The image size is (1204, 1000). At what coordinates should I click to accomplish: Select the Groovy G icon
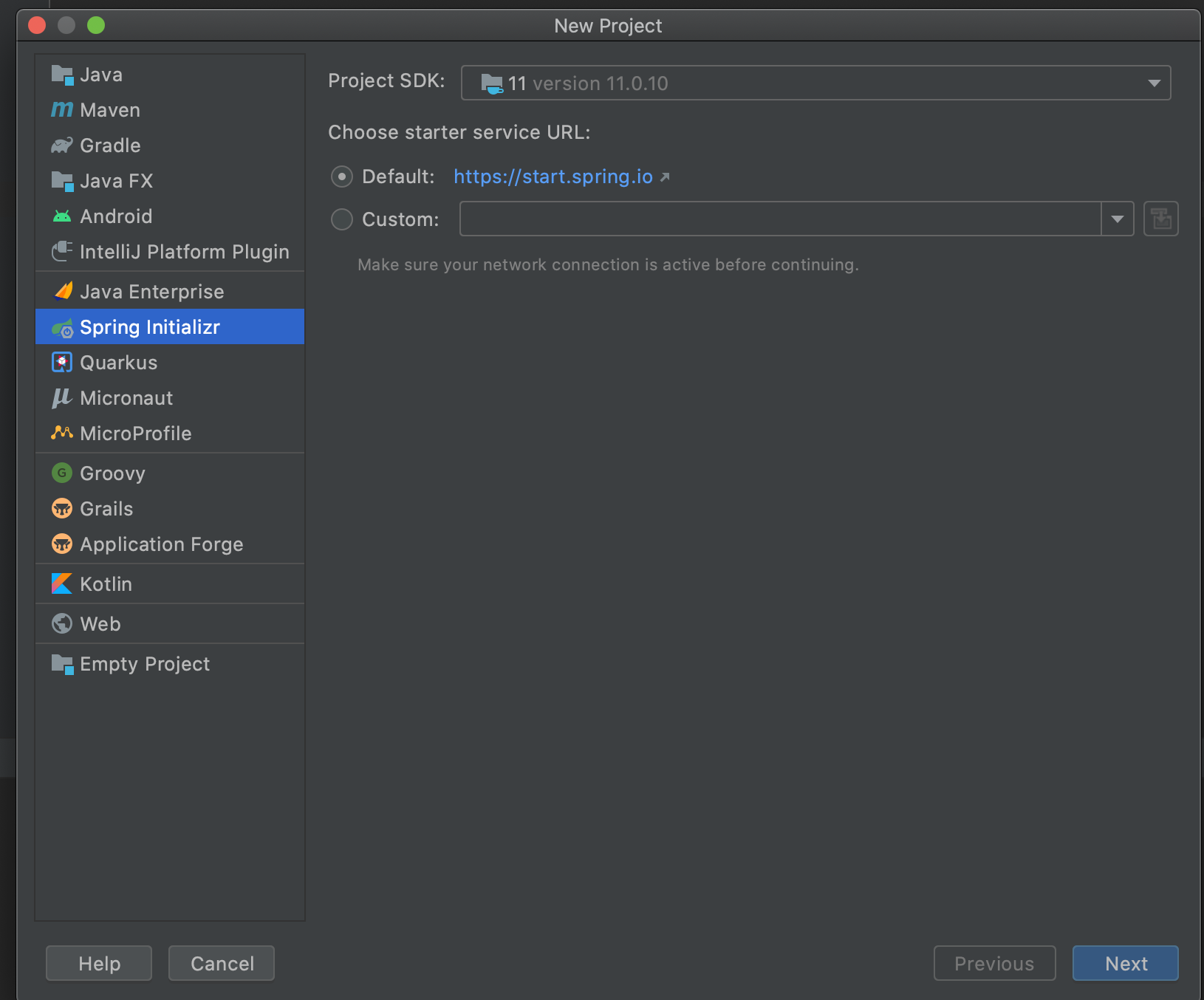62,473
